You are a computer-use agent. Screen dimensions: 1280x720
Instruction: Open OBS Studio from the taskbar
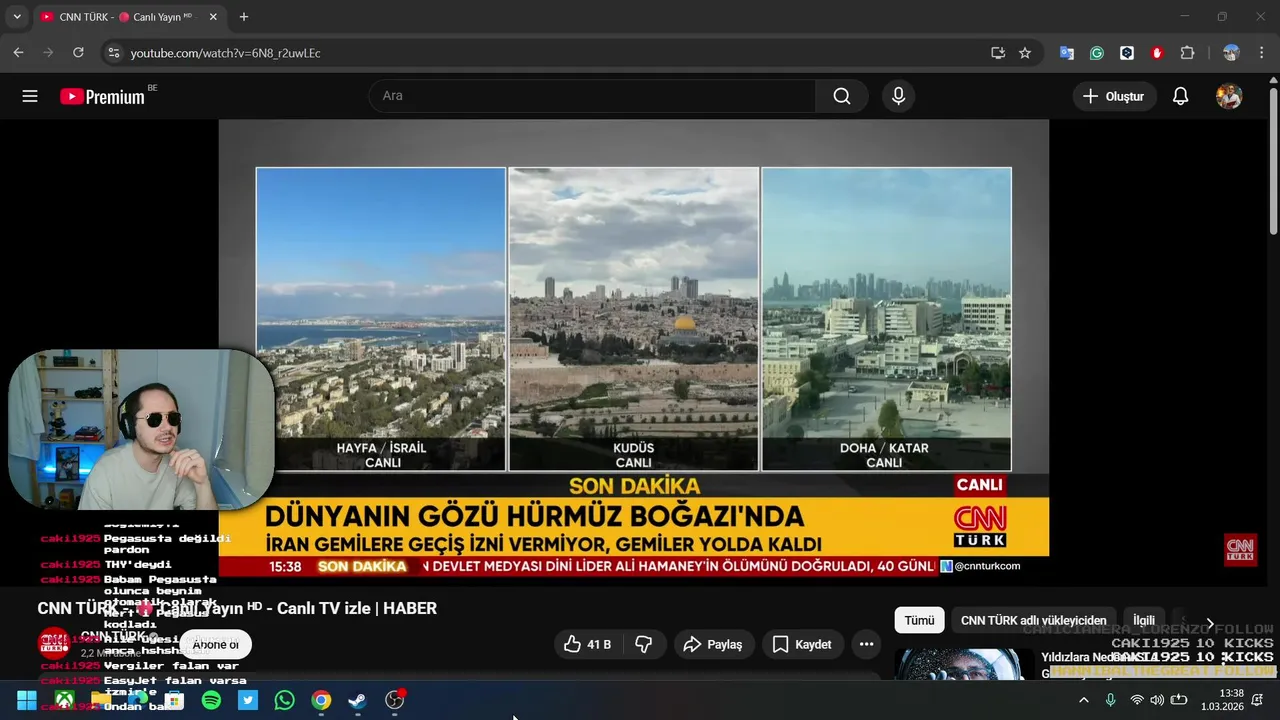[x=395, y=701]
